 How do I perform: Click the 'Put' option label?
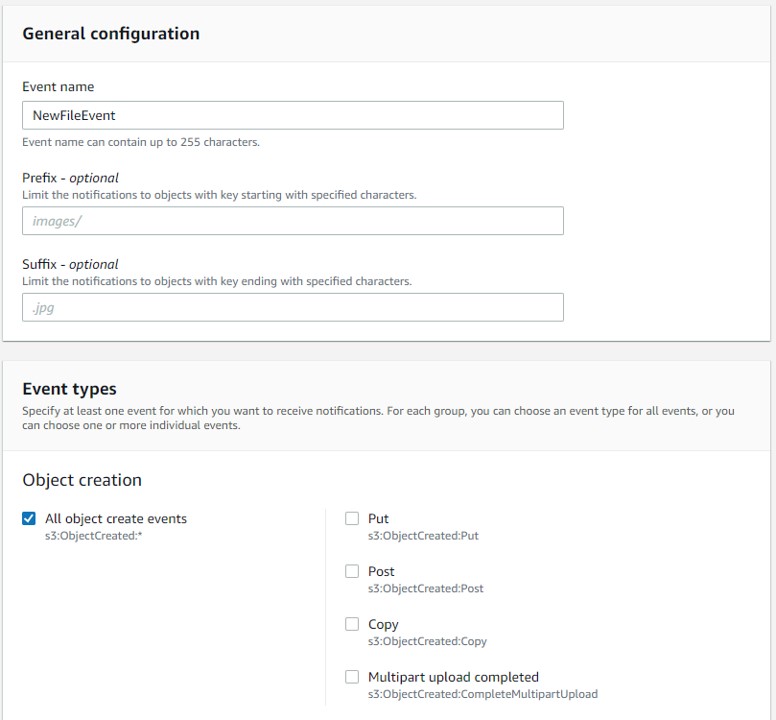[378, 519]
